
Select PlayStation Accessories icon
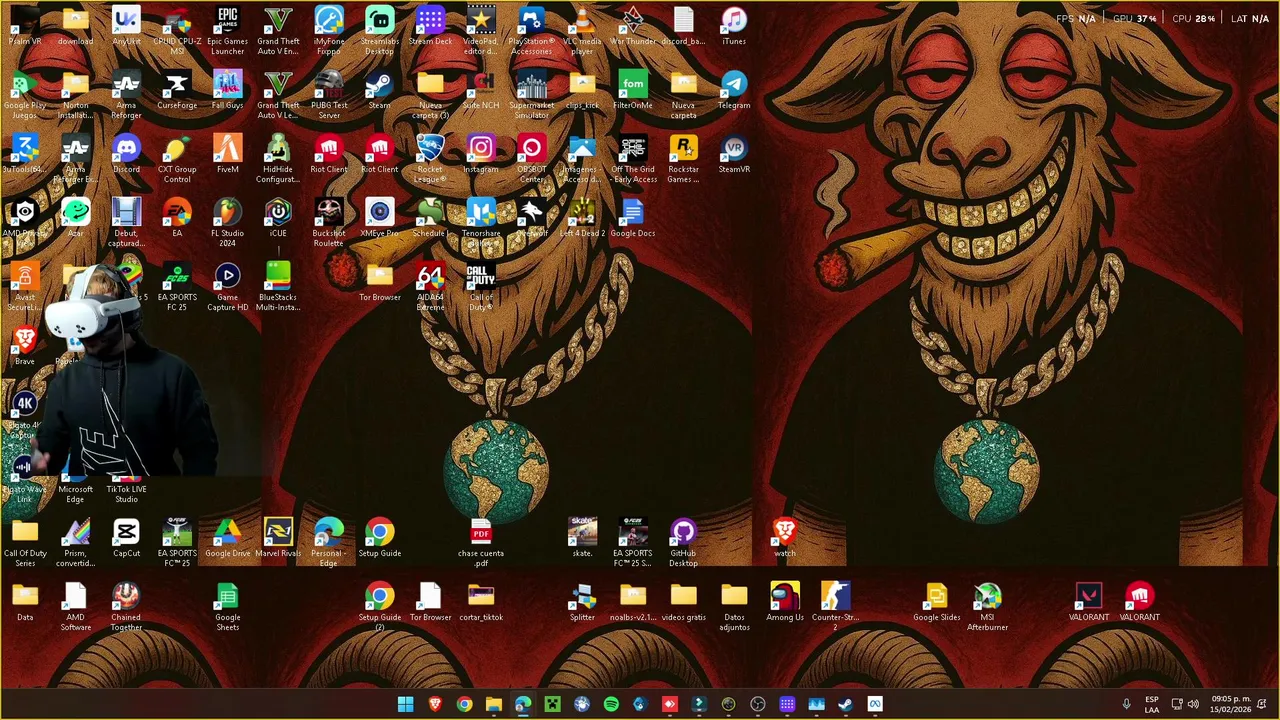532,30
